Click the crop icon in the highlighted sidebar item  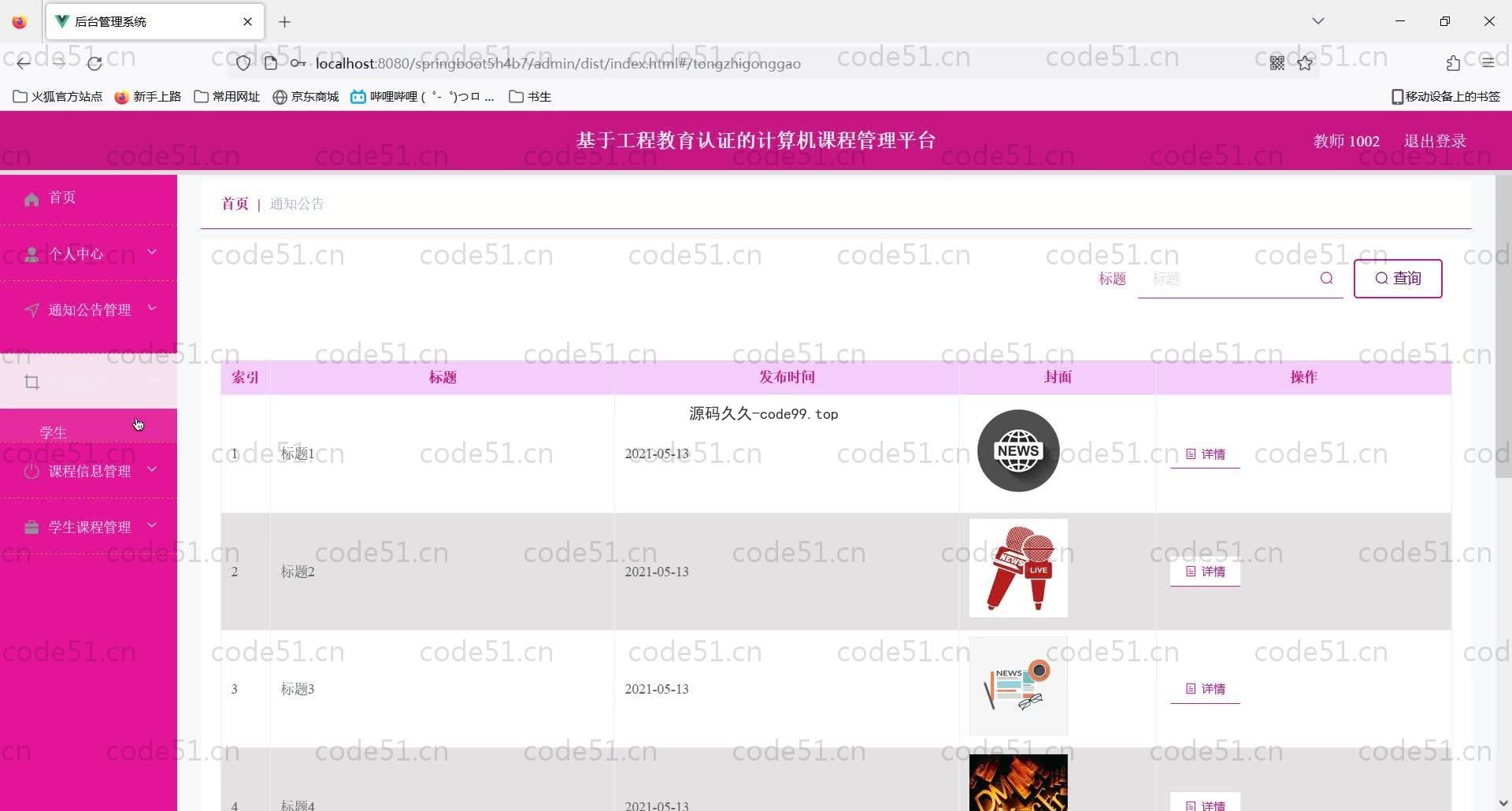[x=32, y=383]
